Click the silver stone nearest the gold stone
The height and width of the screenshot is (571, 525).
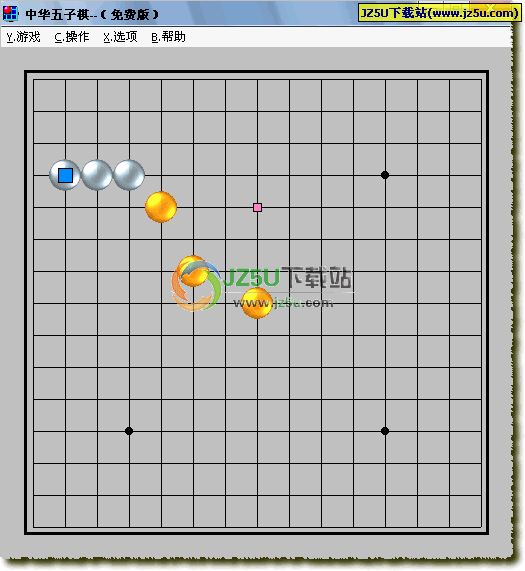129,175
